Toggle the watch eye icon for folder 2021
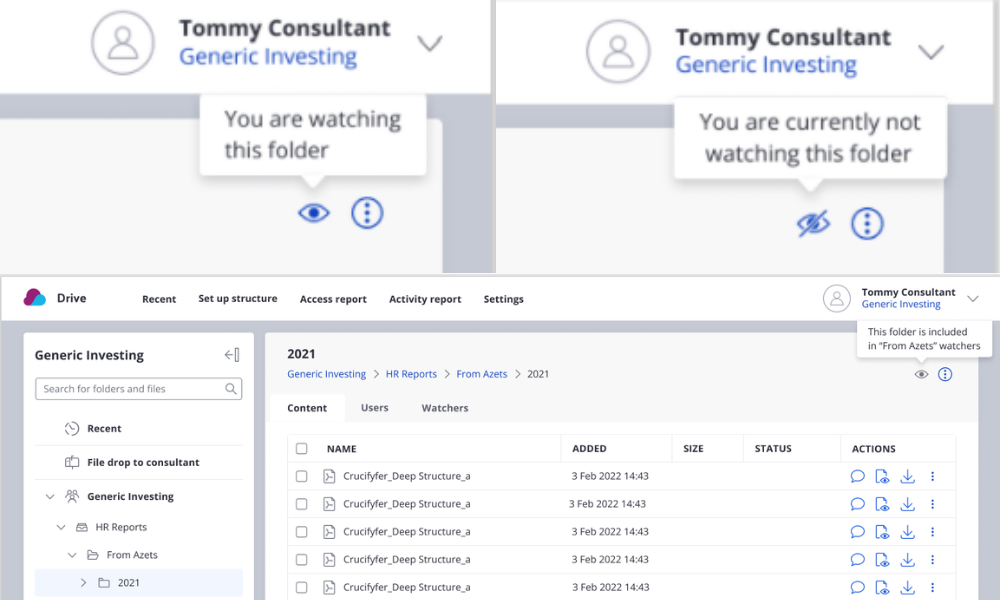1000x600 pixels. [921, 374]
